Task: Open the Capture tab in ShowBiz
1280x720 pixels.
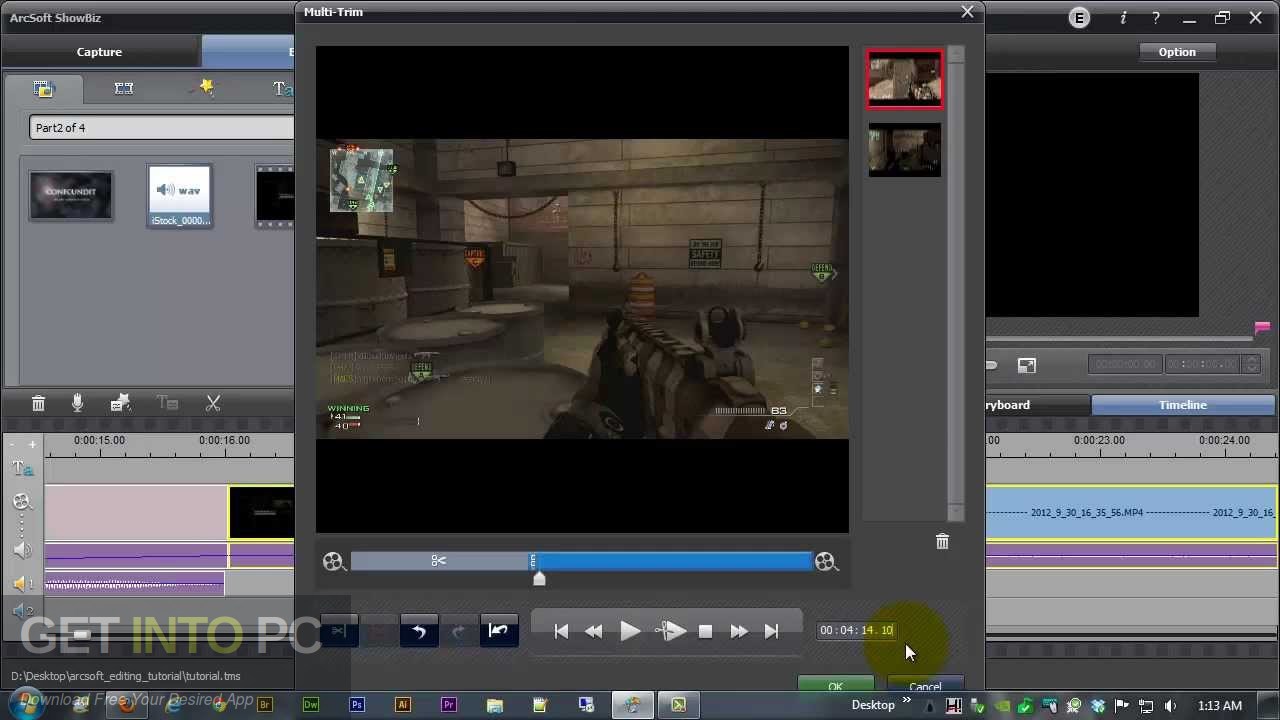Action: [99, 52]
